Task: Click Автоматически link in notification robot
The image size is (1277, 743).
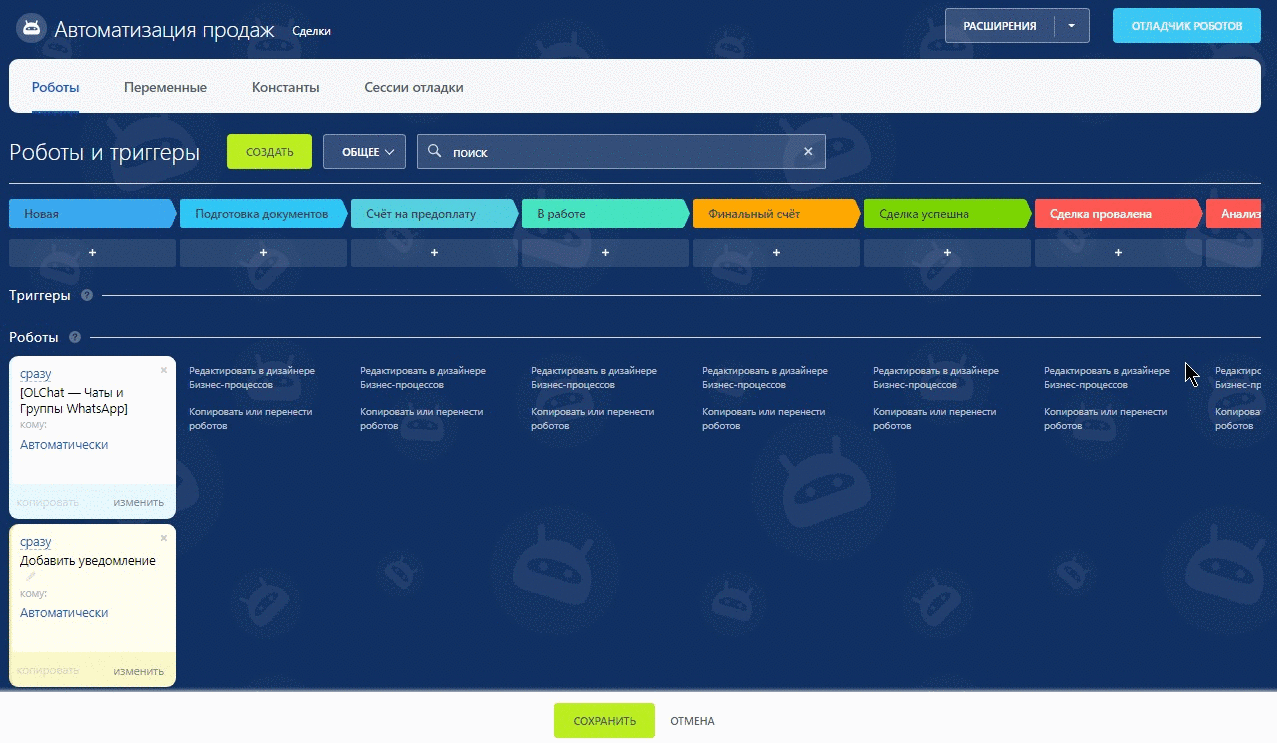Action: click(64, 613)
